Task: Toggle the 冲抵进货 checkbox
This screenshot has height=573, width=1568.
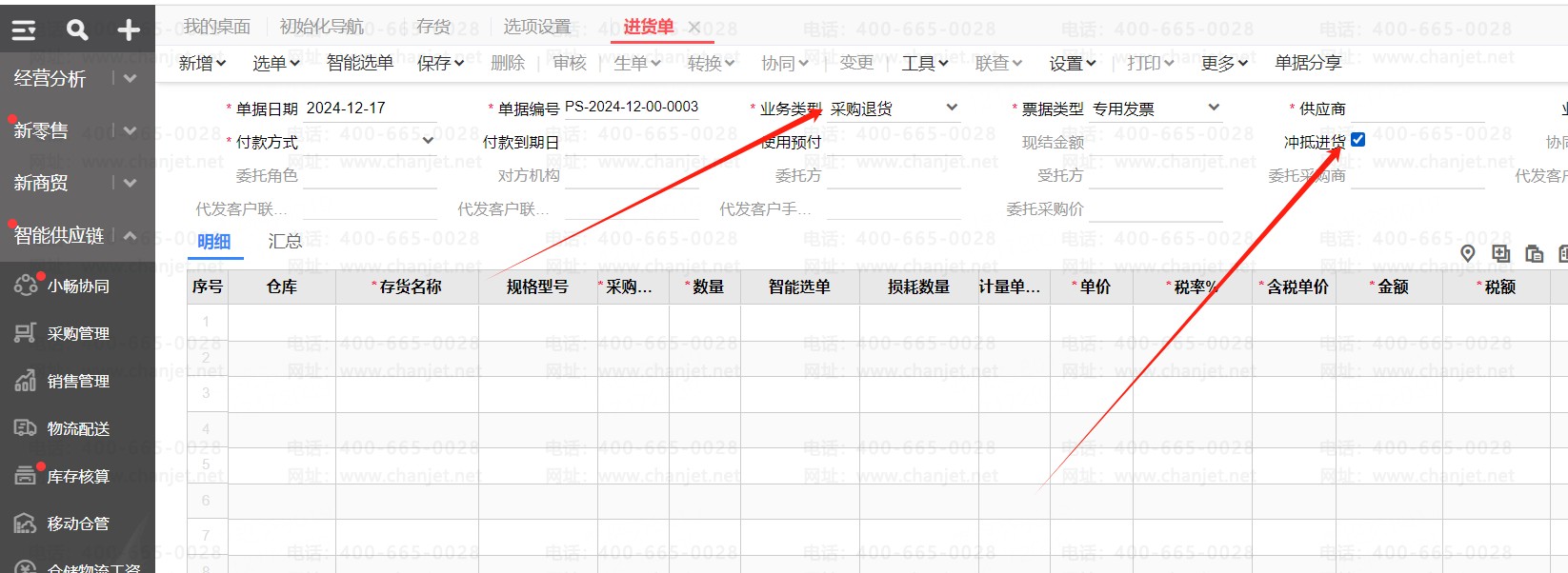Action: [1358, 140]
